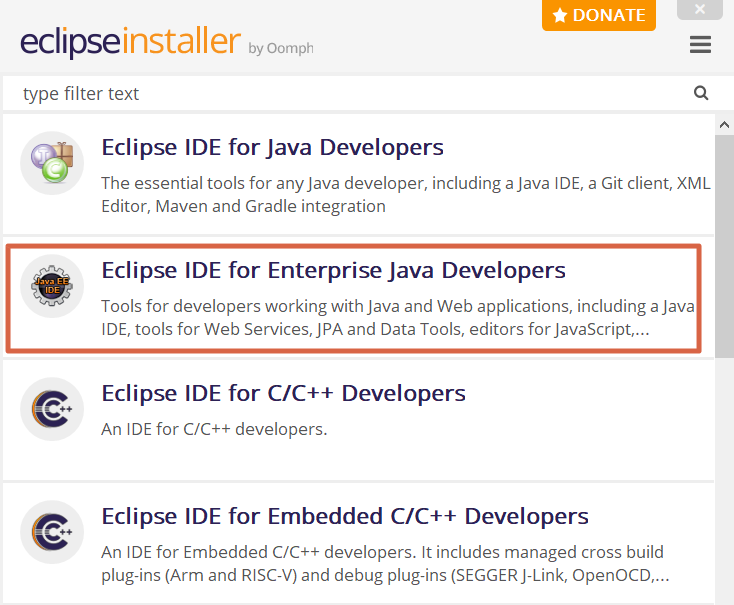Screen dimensions: 734x605
Task: Click the Eclipse IDE for Java Developers icon
Action: click(x=52, y=162)
